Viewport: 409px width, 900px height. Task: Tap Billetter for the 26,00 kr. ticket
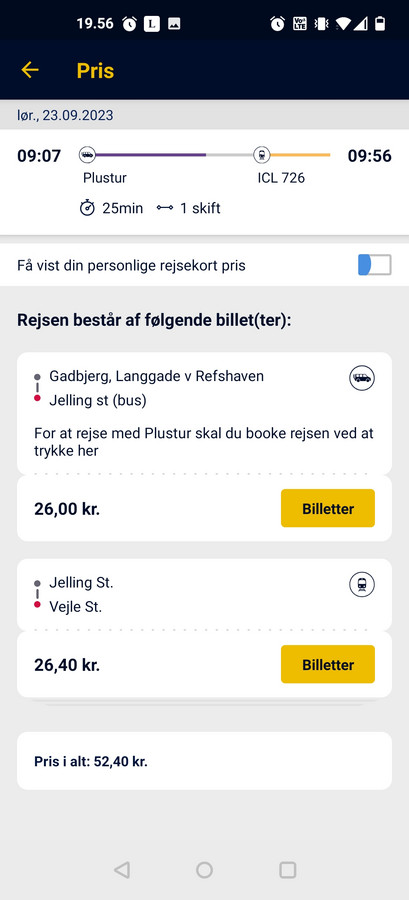click(328, 508)
